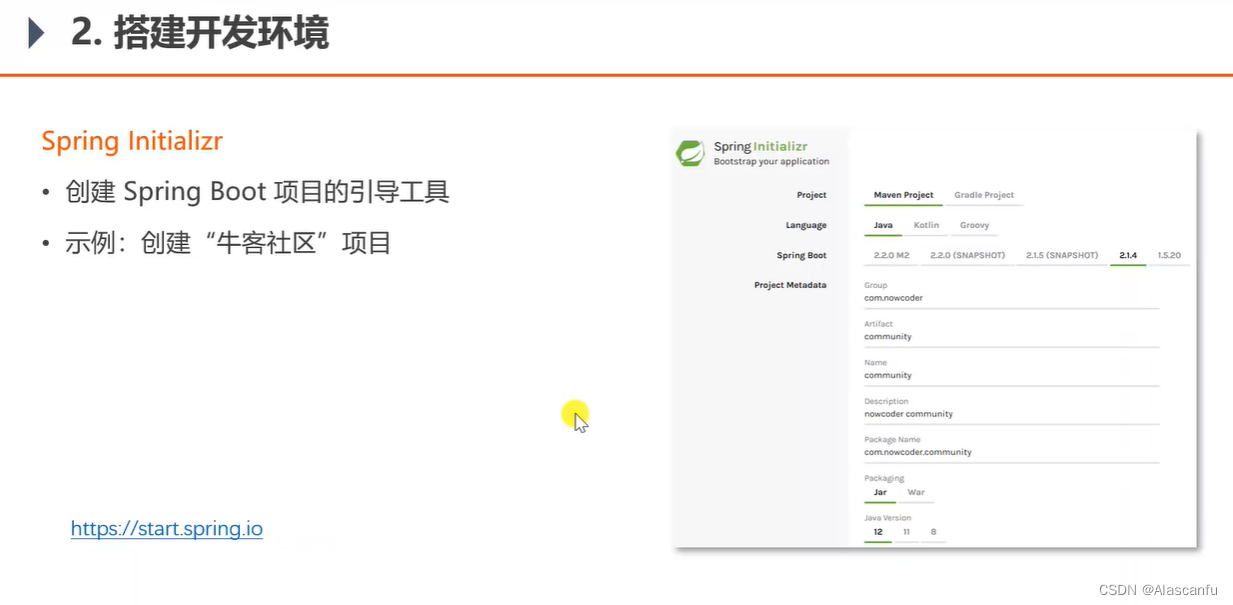Select Maven Project option

click(904, 195)
